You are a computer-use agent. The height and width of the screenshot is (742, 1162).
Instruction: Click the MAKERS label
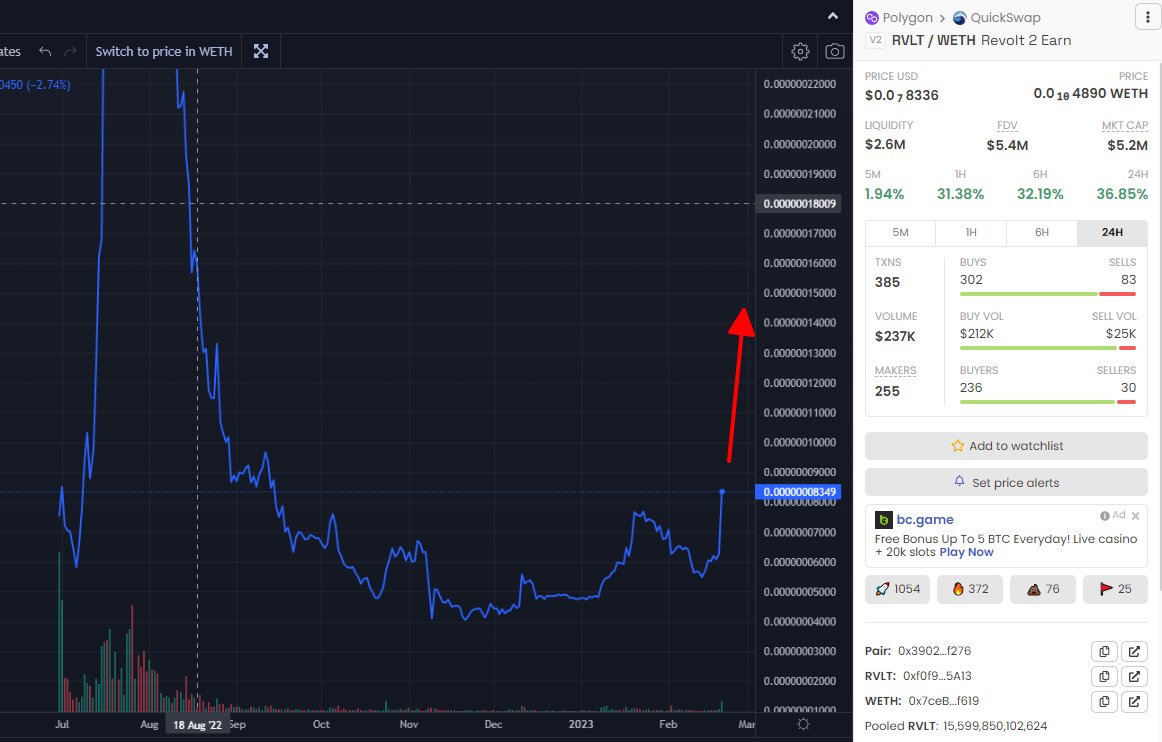tap(895, 371)
